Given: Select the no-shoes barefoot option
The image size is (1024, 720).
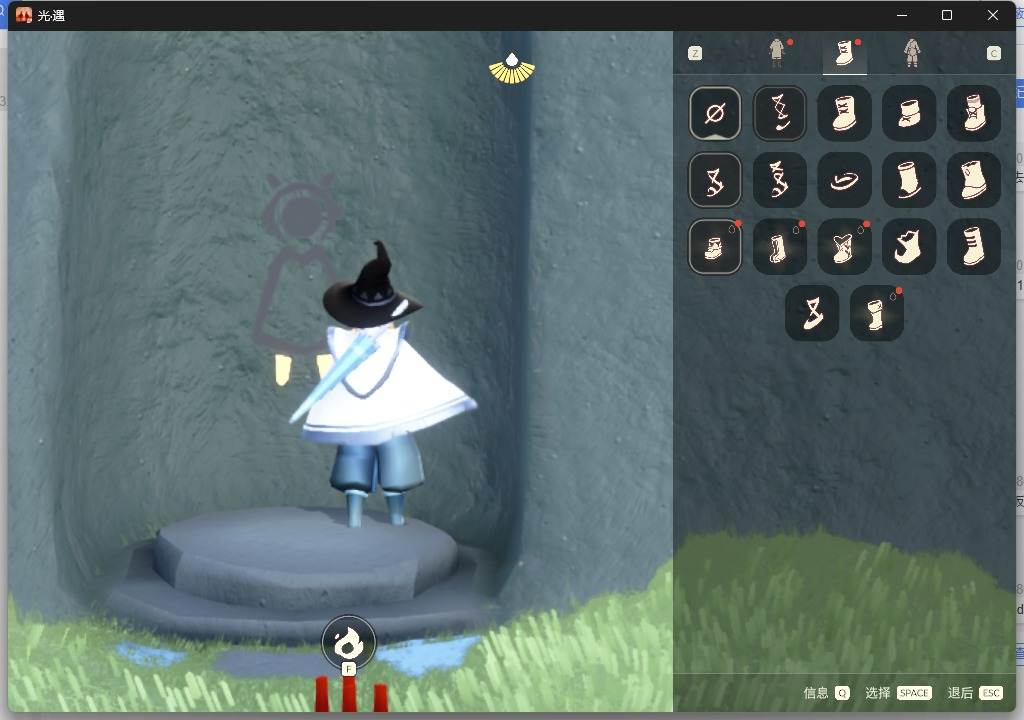Looking at the screenshot, I should pyautogui.click(x=714, y=114).
